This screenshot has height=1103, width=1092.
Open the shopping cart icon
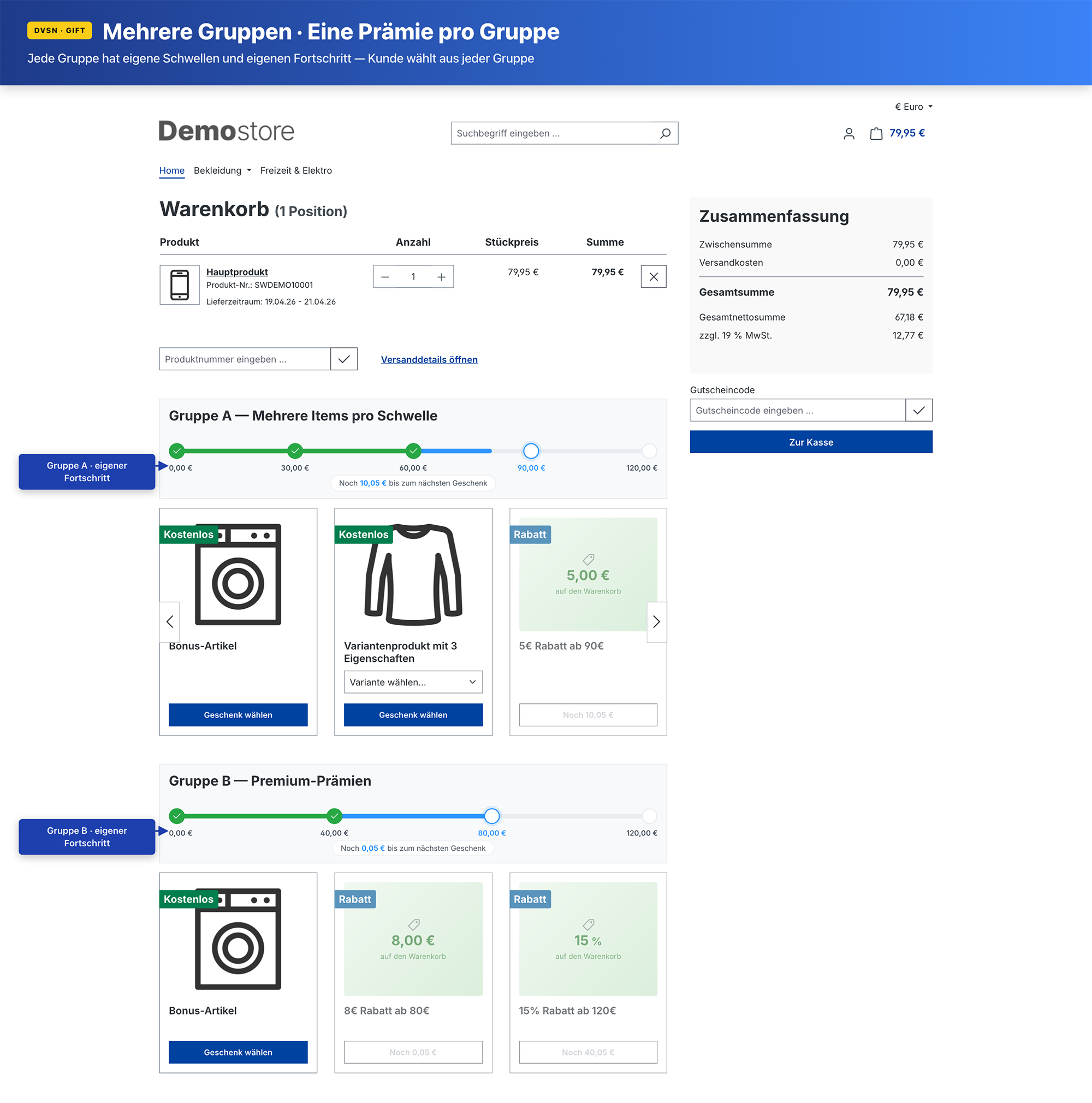pyautogui.click(x=876, y=134)
